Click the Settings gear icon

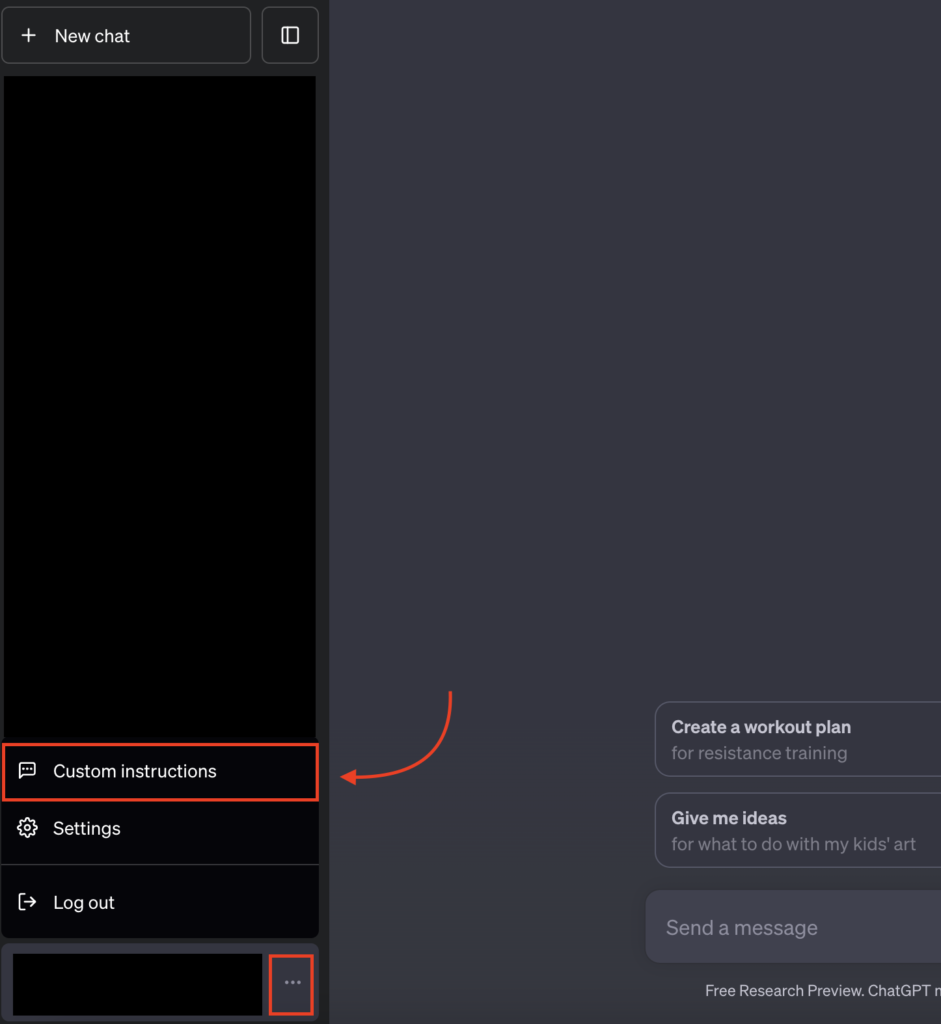(28, 828)
